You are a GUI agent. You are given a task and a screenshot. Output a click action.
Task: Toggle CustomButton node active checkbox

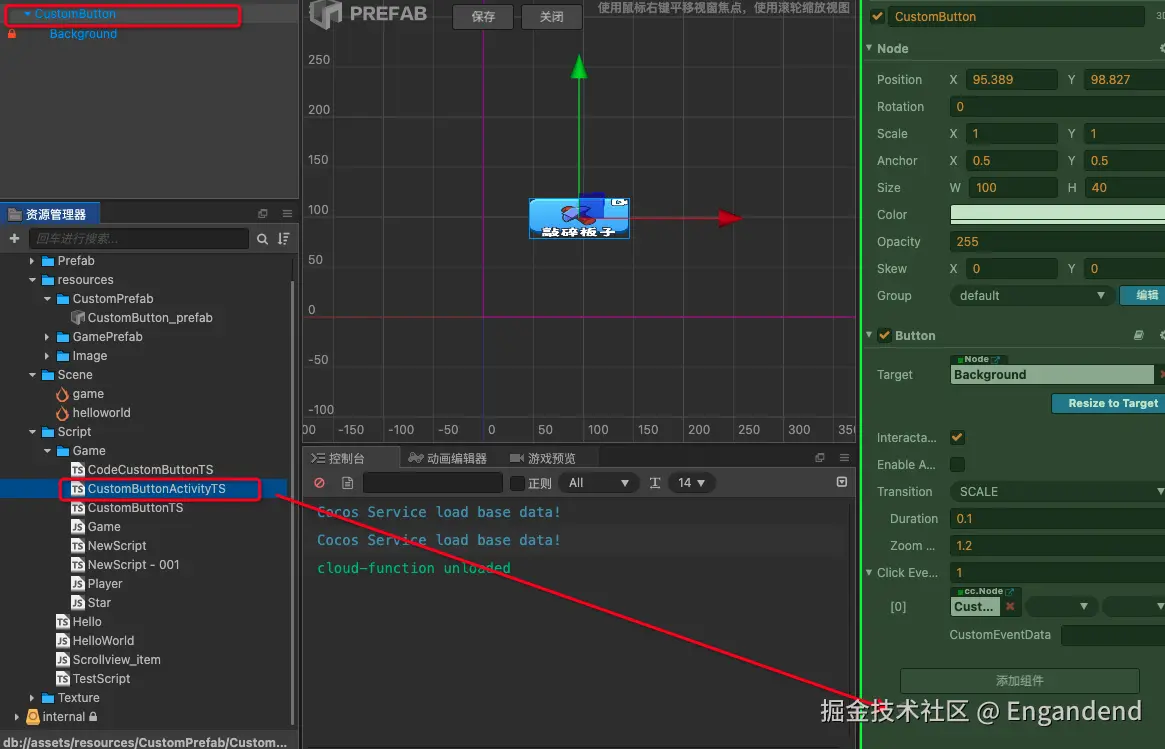[x=877, y=16]
